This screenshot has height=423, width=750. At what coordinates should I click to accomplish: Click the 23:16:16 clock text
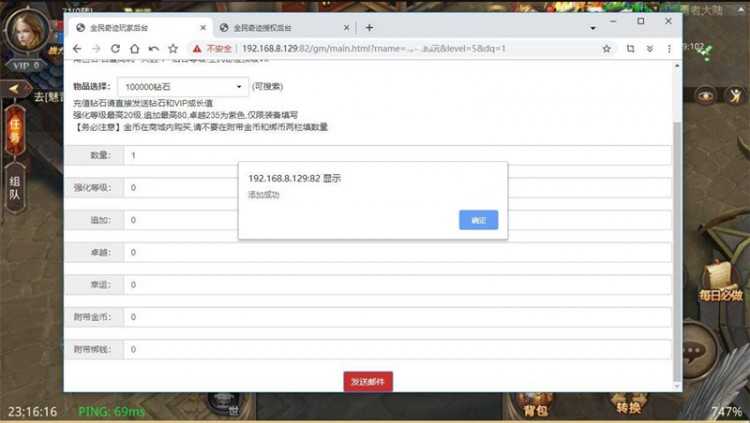(33, 412)
